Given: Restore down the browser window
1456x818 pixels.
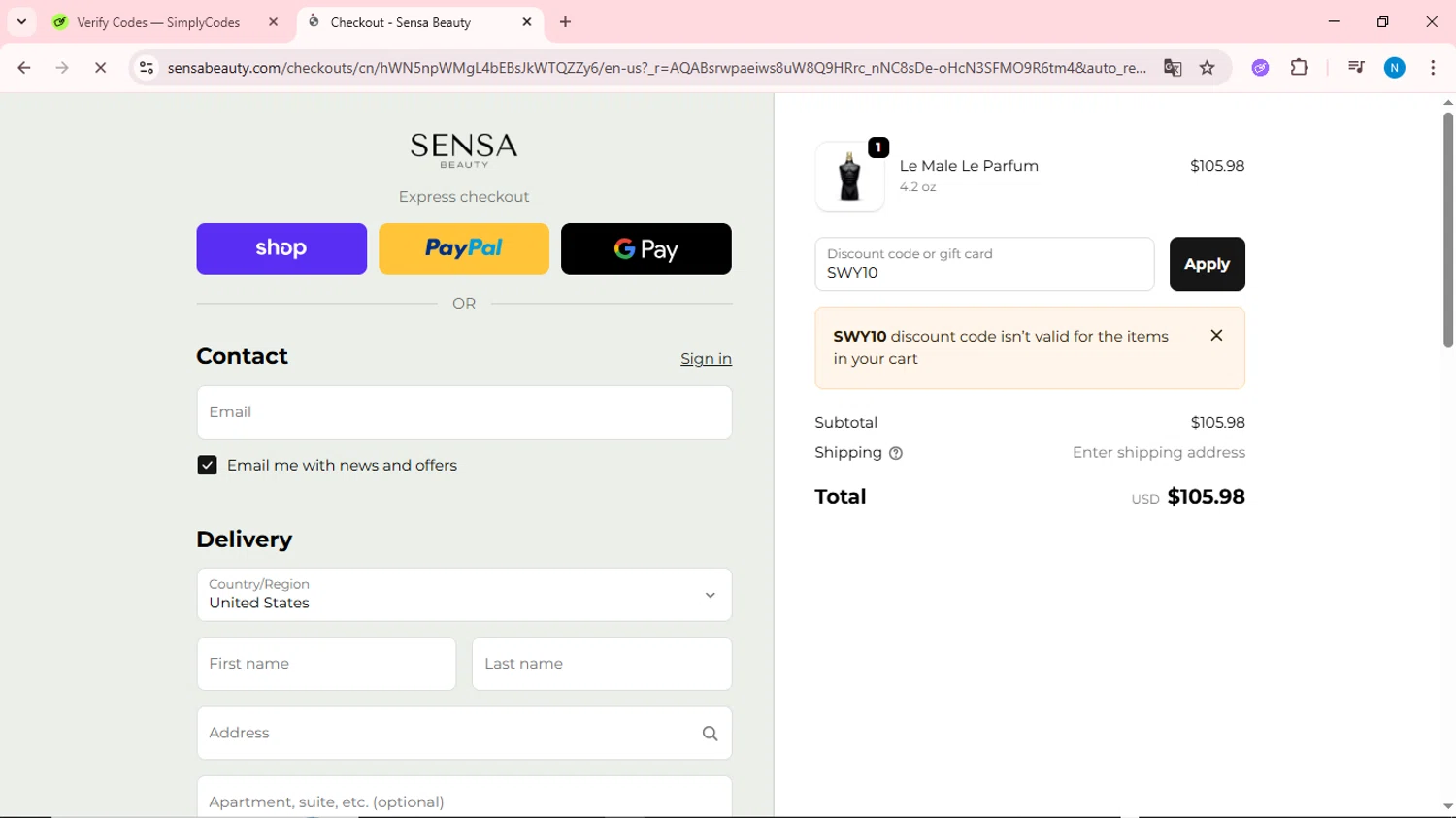Looking at the screenshot, I should (1383, 21).
